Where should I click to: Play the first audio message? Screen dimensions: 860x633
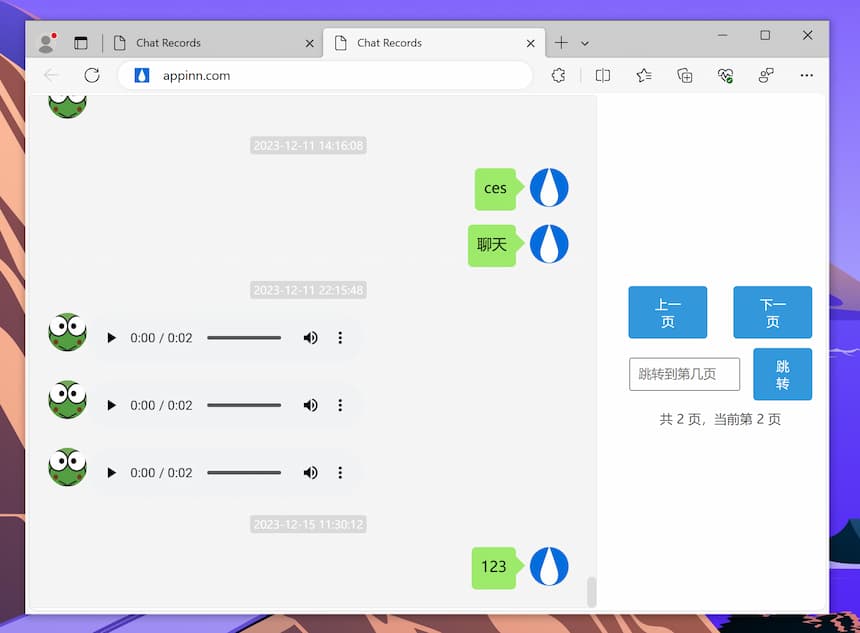(112, 338)
